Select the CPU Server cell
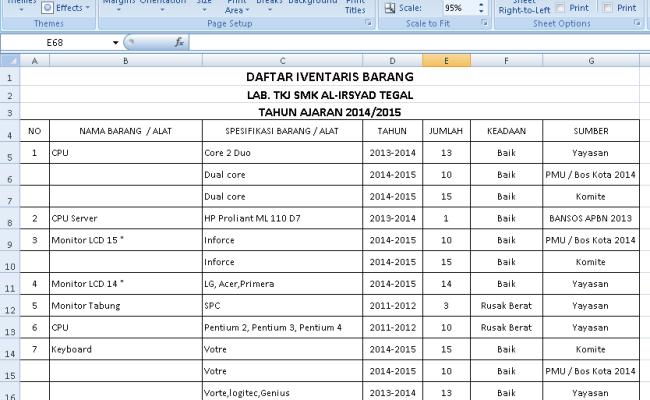 click(126, 218)
